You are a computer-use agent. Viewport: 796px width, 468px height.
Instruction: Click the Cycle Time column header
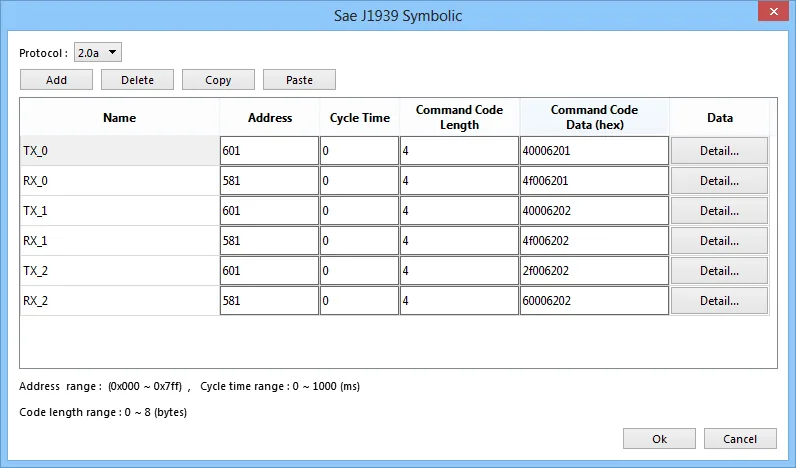pos(359,117)
